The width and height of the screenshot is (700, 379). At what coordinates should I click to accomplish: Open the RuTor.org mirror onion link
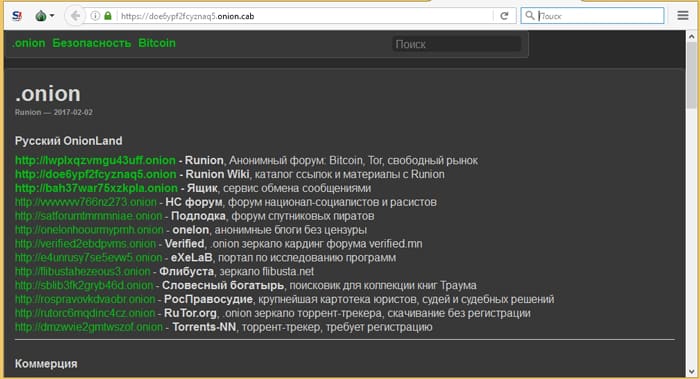(x=85, y=313)
